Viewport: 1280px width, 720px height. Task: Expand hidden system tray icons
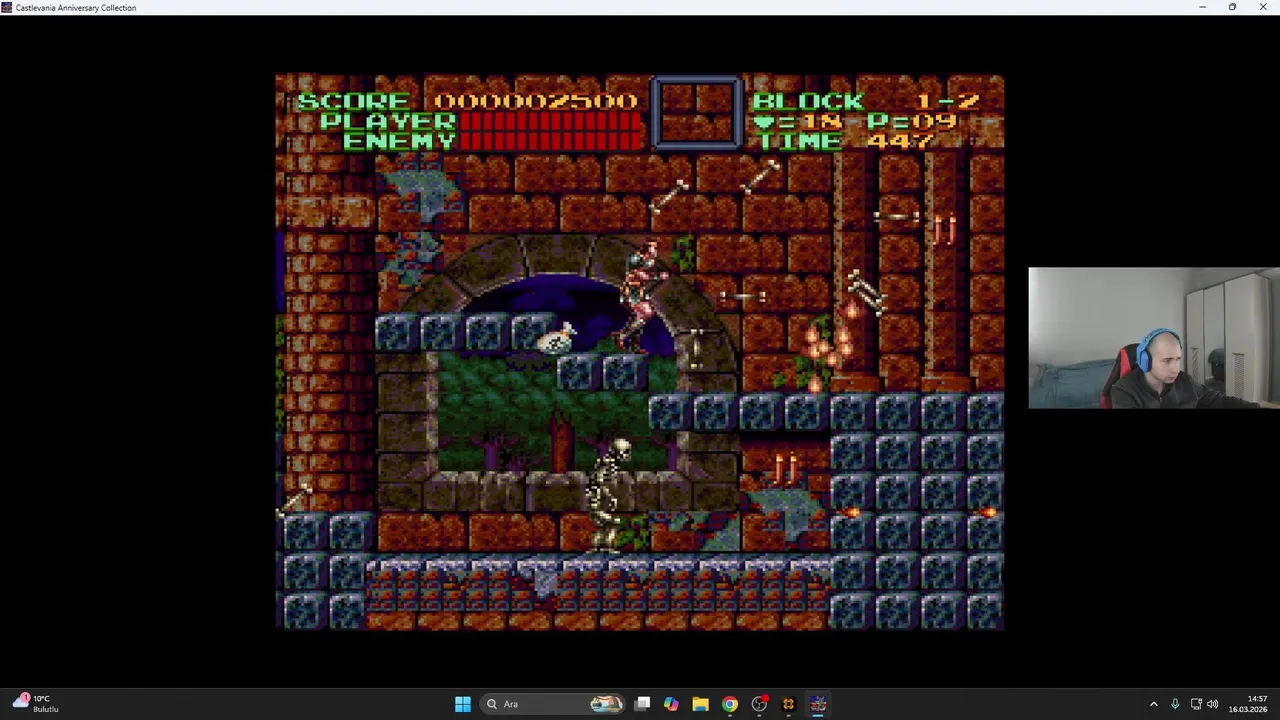1153,704
